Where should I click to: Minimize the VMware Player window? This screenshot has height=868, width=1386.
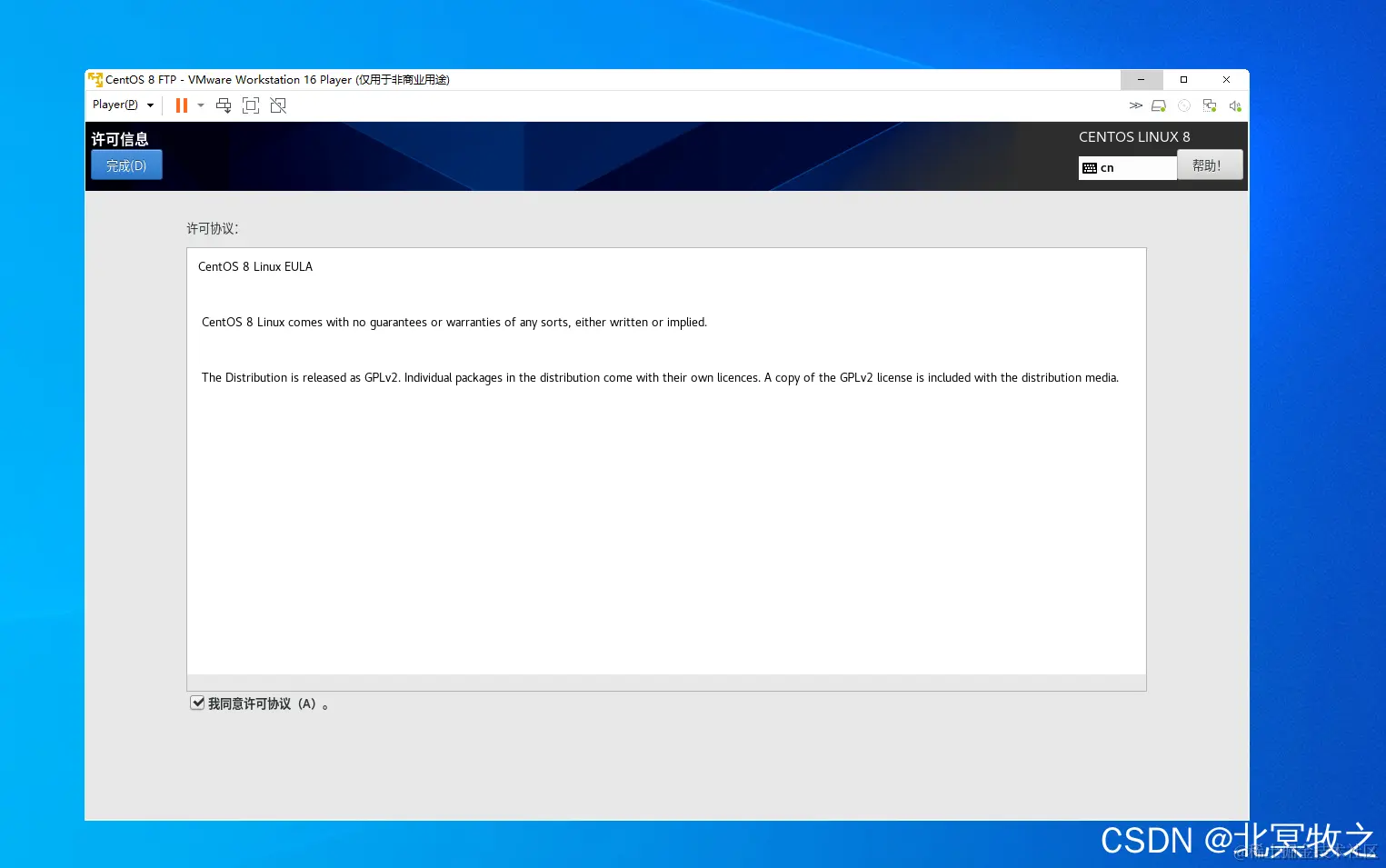click(x=1142, y=80)
